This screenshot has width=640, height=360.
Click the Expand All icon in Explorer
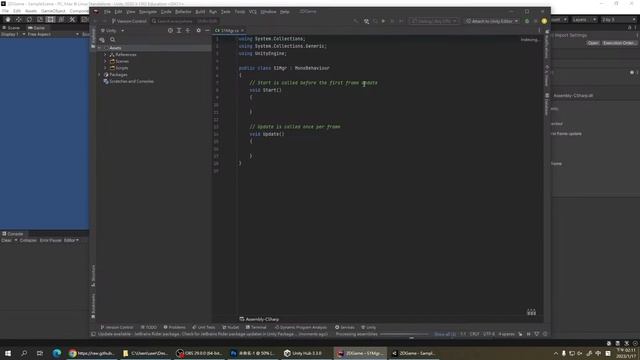[179, 31]
